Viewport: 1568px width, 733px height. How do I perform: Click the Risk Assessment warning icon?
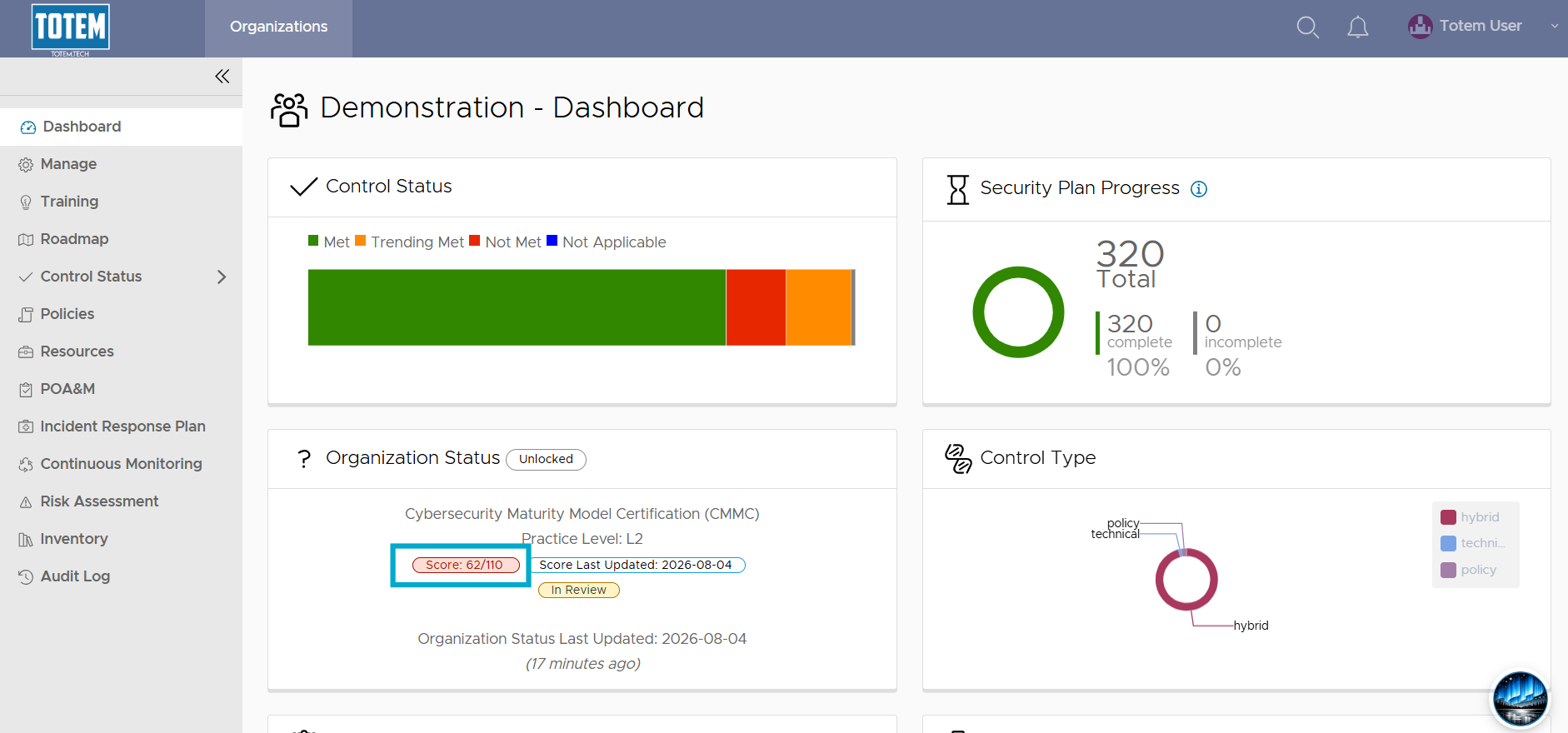26,502
